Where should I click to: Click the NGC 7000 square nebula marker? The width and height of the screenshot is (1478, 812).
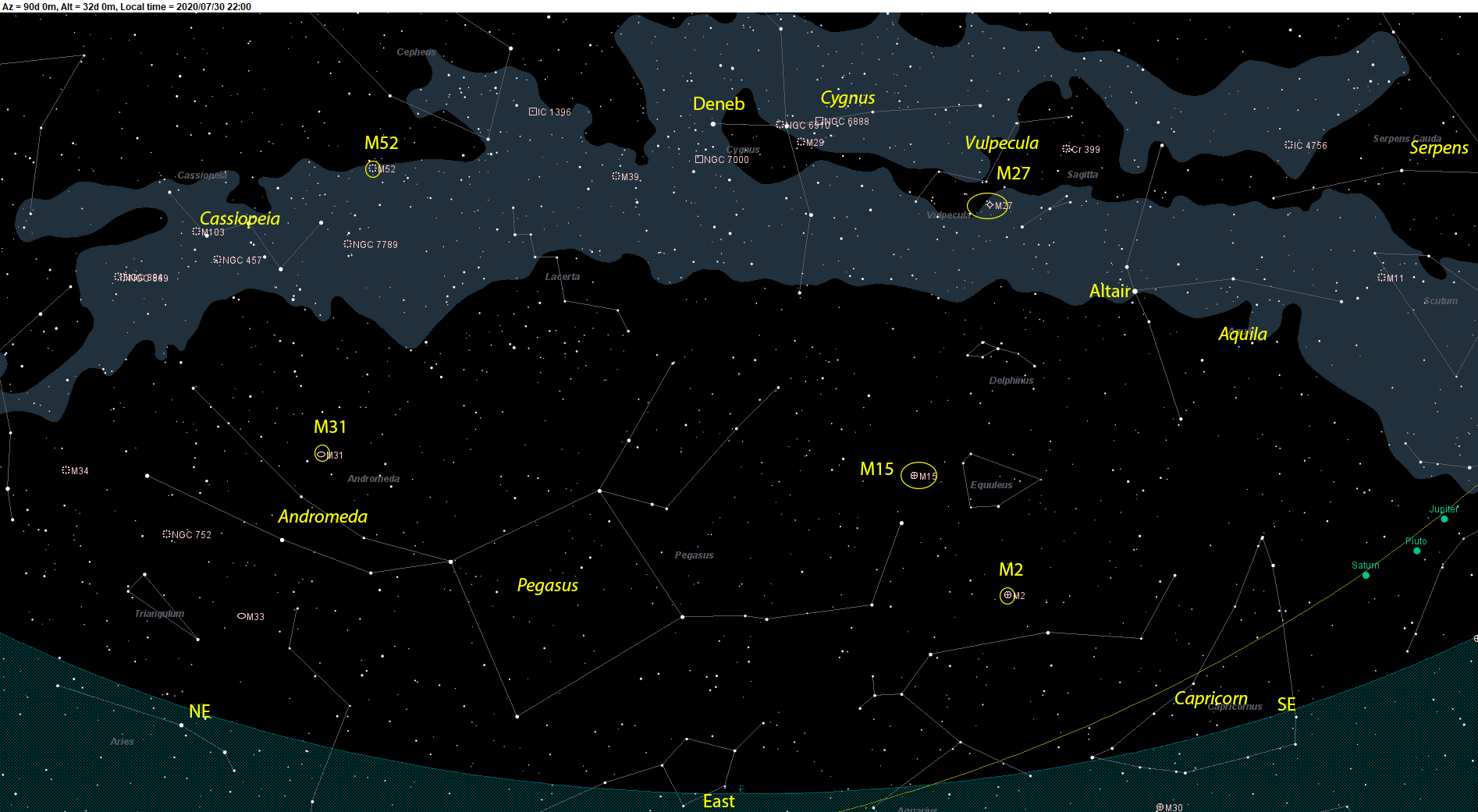pyautogui.click(x=699, y=159)
